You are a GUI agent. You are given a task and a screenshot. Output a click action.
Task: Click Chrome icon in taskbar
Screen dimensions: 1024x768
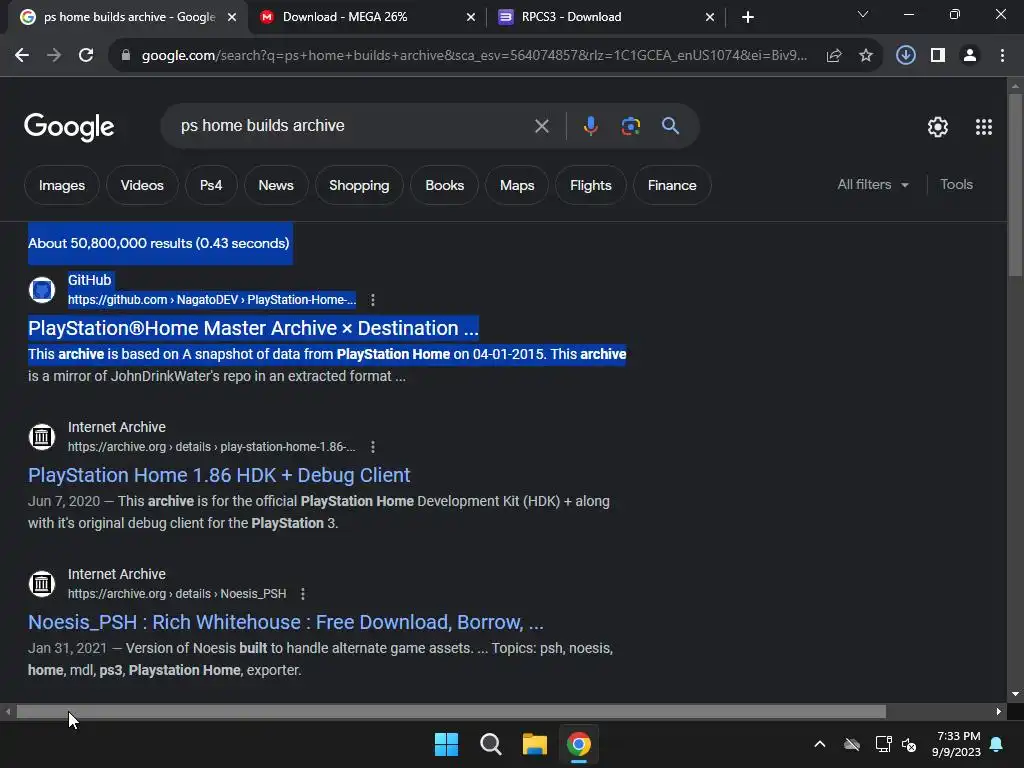point(579,744)
